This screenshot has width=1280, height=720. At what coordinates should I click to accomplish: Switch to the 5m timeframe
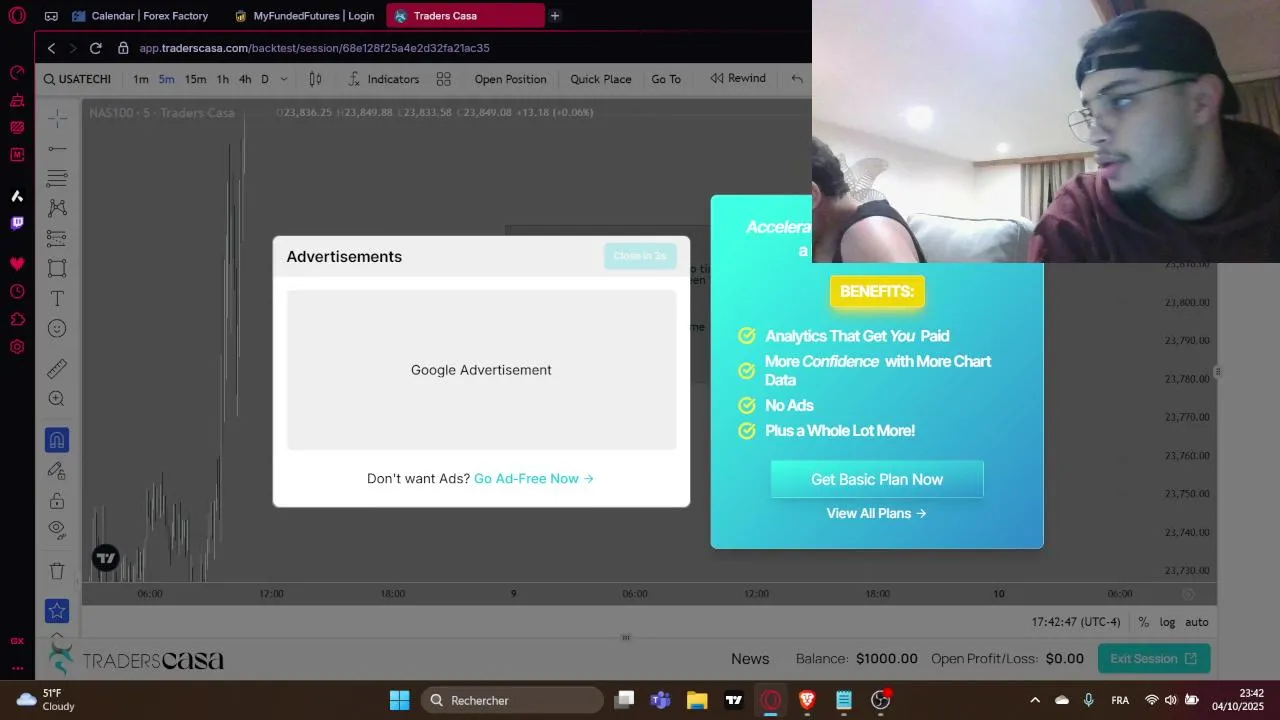[x=166, y=79]
